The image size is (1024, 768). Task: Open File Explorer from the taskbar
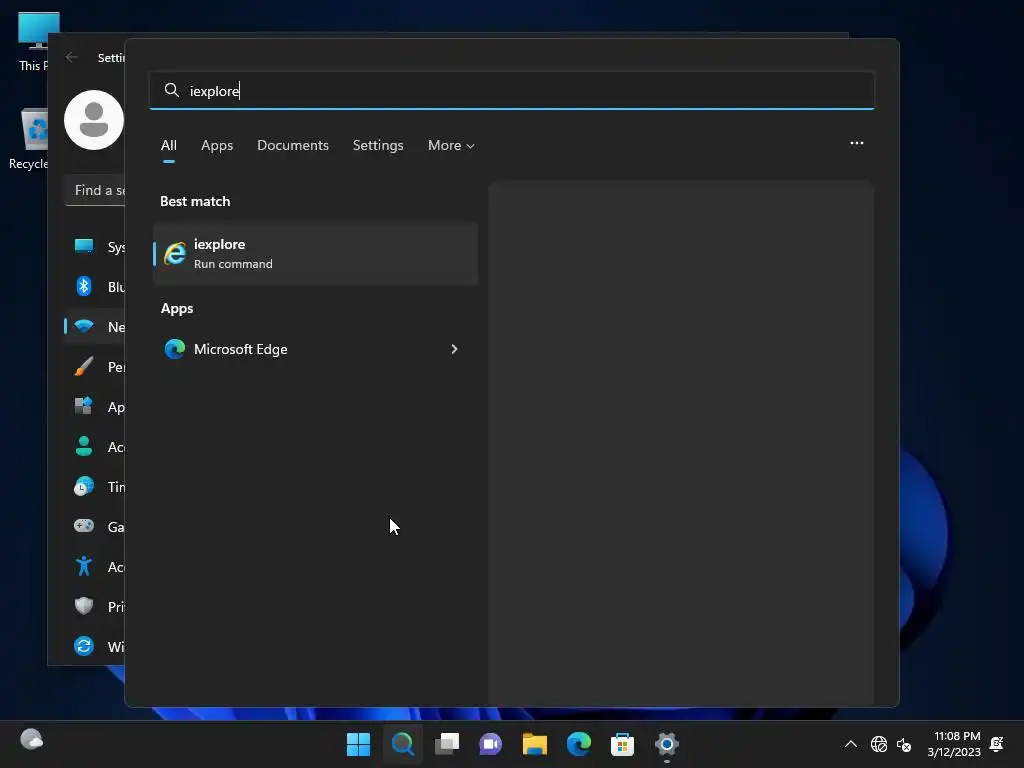535,744
